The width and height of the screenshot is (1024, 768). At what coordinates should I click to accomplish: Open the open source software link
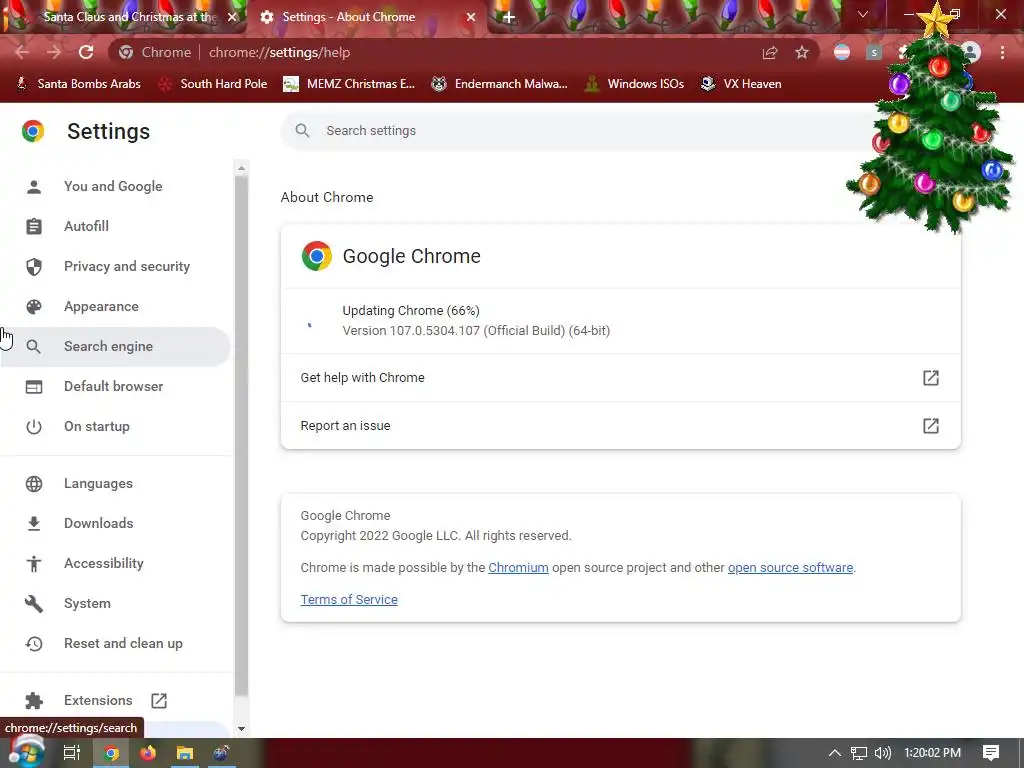click(x=790, y=568)
